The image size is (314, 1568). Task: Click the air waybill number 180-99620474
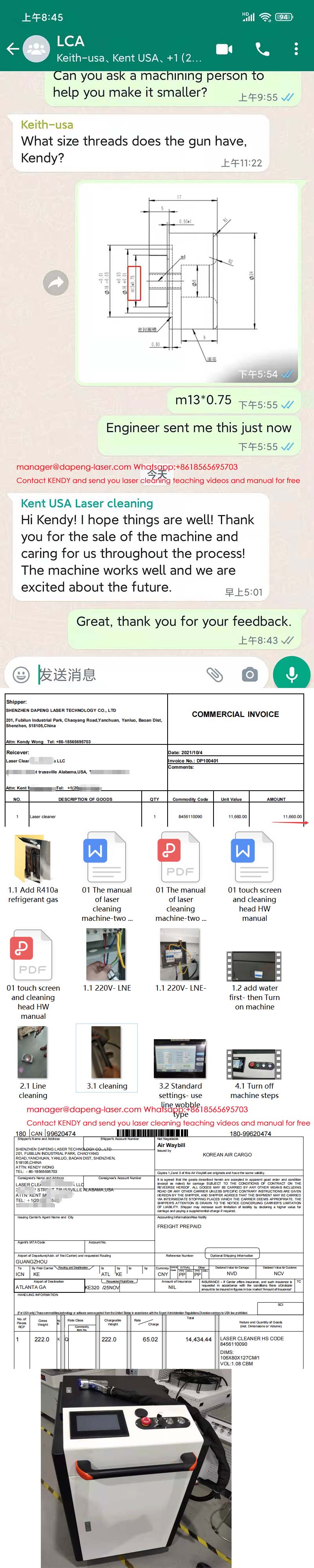tap(250, 1133)
